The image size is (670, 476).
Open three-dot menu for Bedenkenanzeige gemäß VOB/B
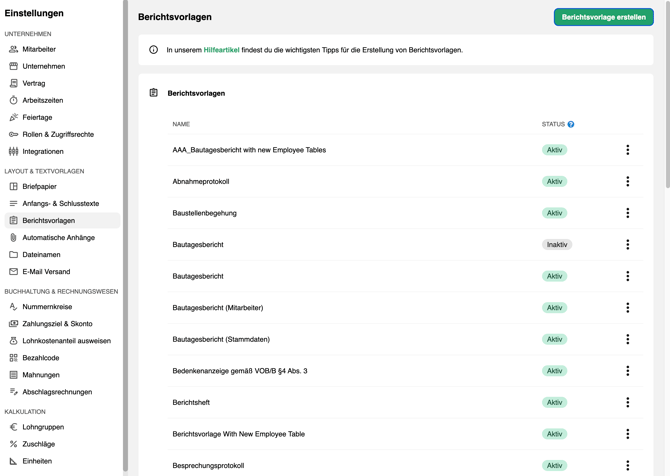[x=628, y=371]
